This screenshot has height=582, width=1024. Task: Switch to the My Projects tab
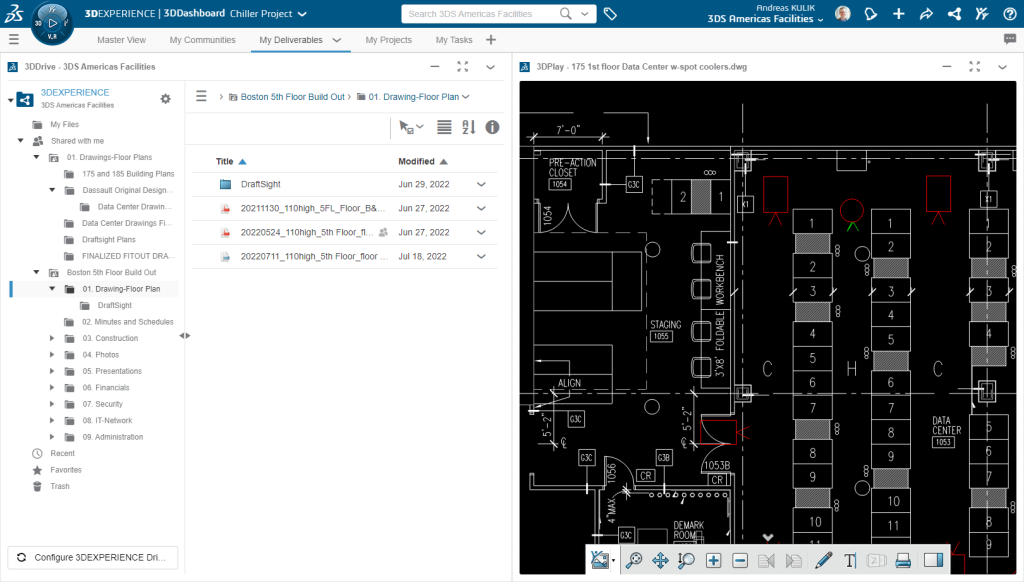click(x=388, y=40)
